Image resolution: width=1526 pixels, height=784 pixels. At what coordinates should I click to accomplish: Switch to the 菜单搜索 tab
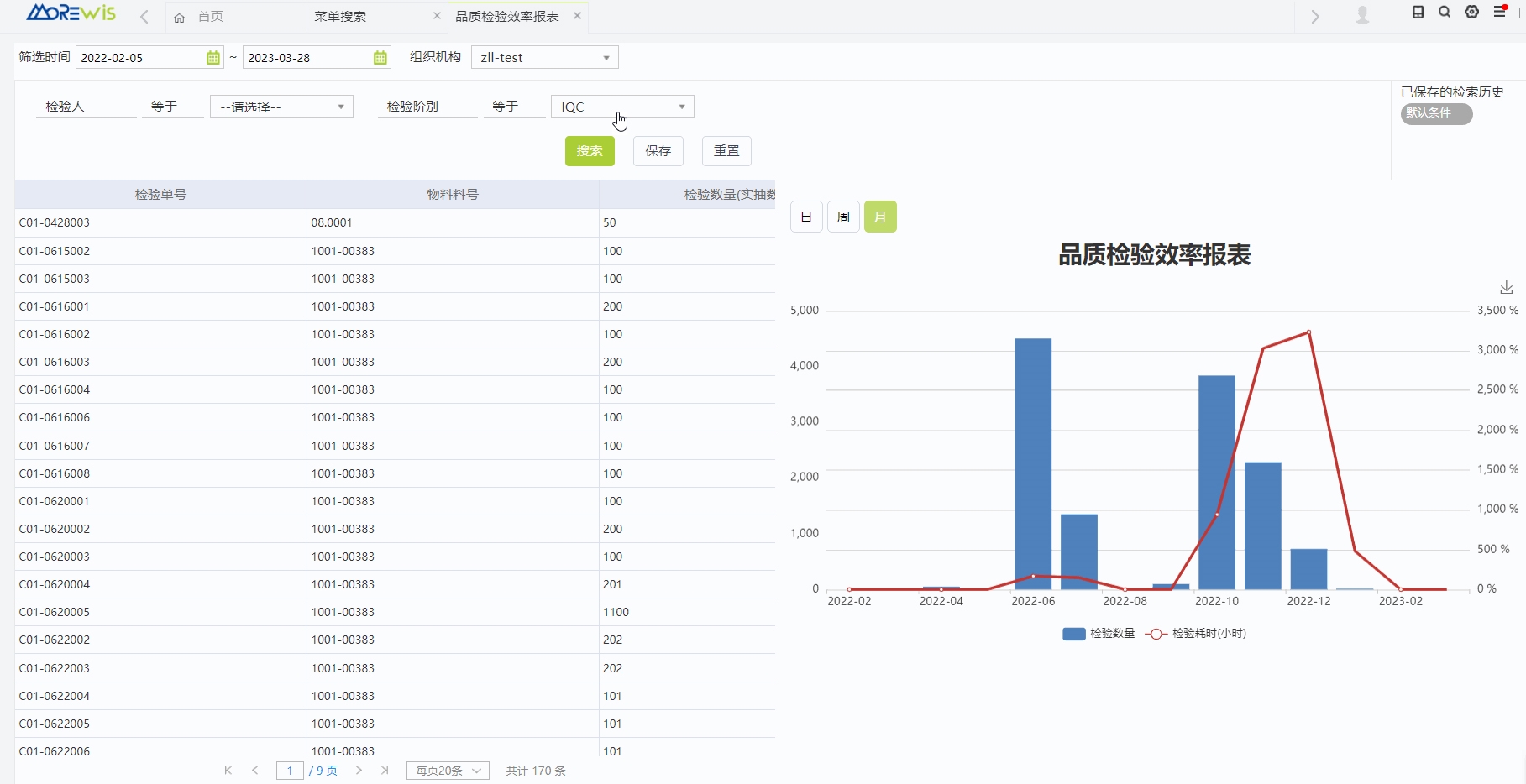tap(340, 17)
